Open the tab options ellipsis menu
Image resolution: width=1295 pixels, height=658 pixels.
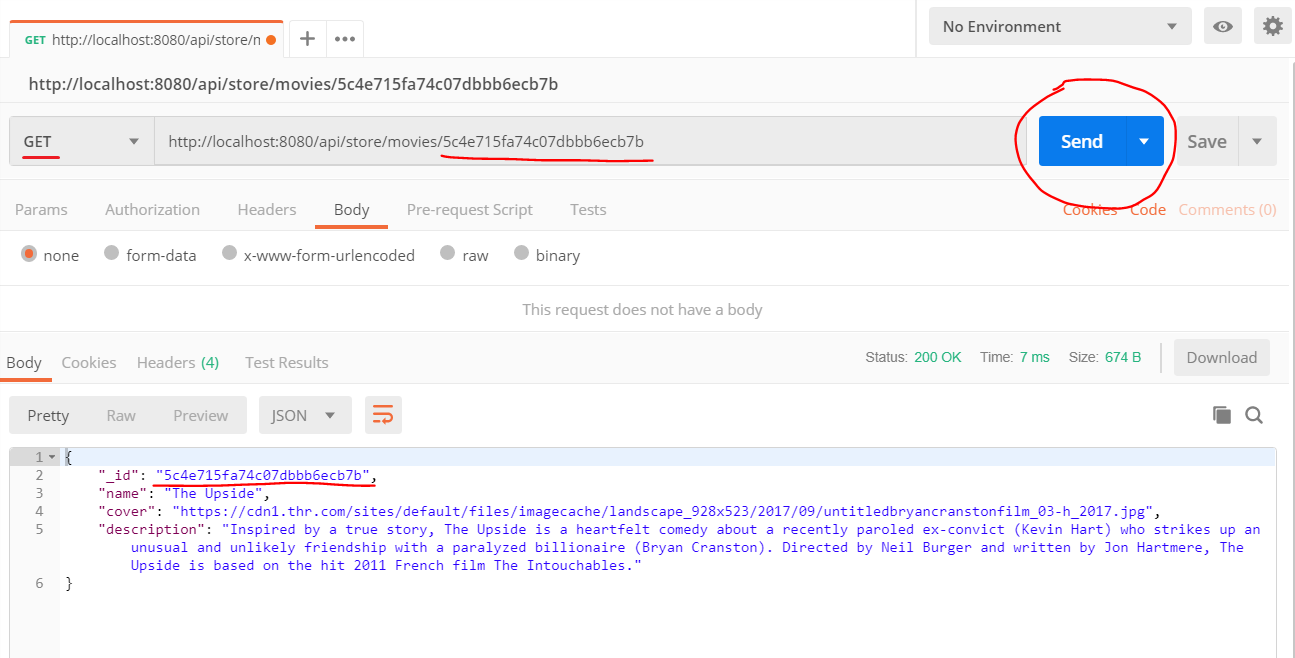tap(345, 39)
